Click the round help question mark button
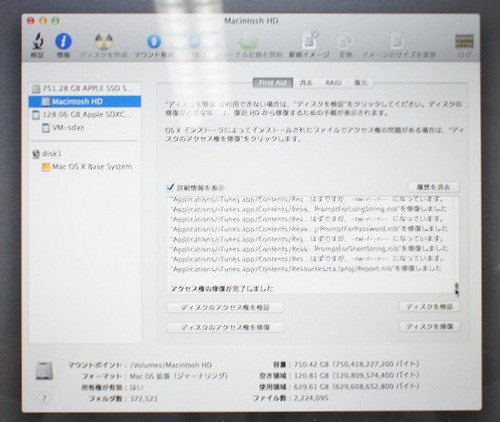Viewport: 500px width, 422px height. pyautogui.click(x=43, y=398)
